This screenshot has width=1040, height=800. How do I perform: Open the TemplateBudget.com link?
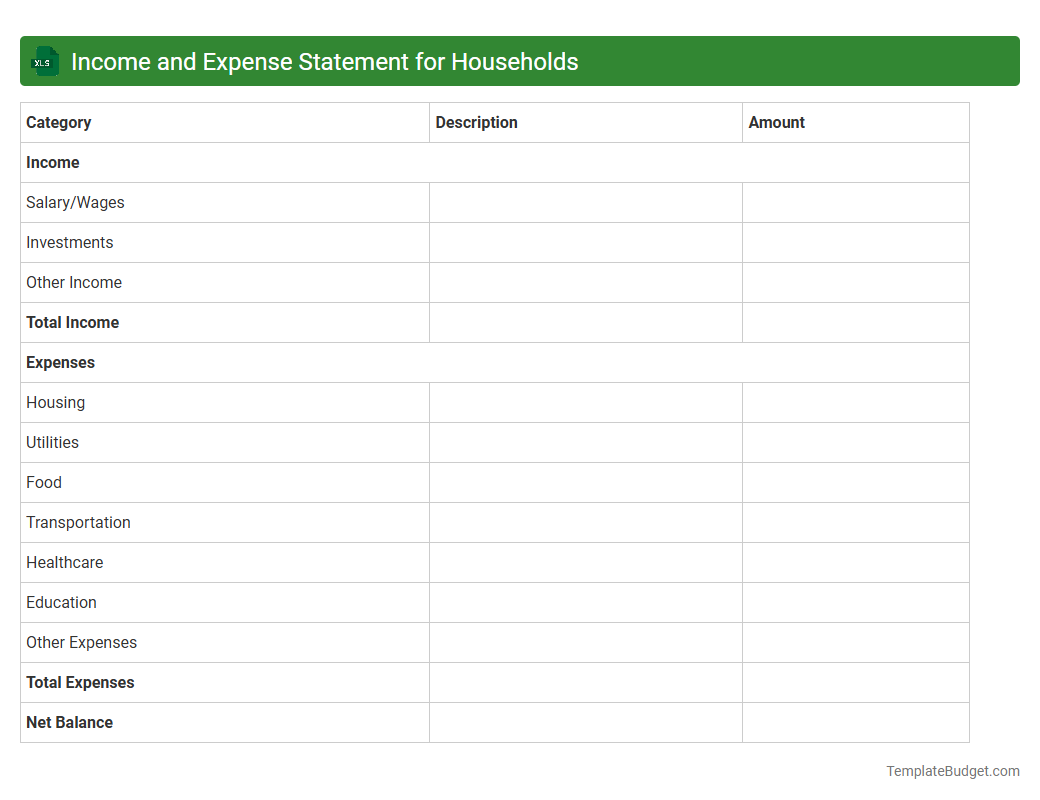(x=952, y=771)
